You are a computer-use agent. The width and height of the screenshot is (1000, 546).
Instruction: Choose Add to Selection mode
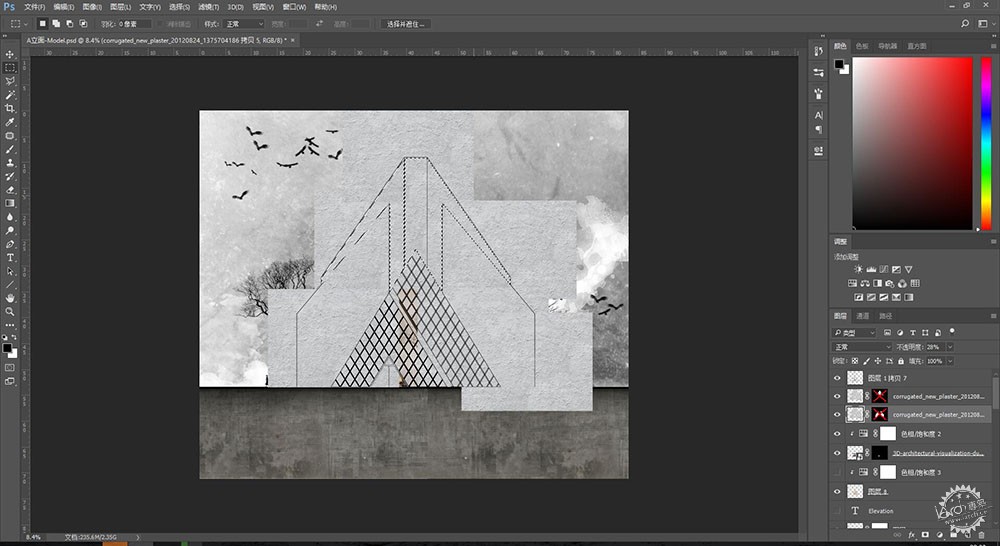pyautogui.click(x=56, y=24)
